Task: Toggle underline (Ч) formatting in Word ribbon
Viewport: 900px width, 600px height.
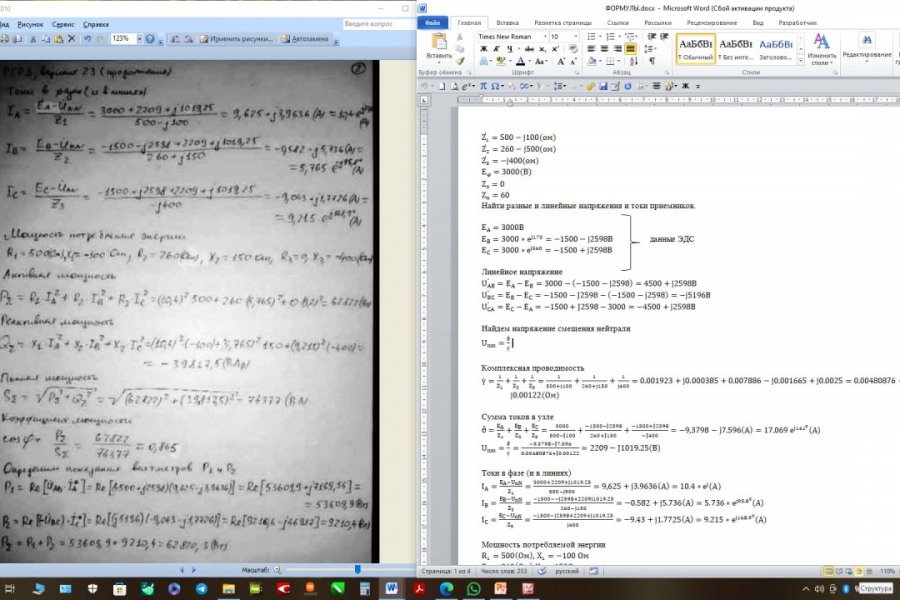Action: (509, 49)
